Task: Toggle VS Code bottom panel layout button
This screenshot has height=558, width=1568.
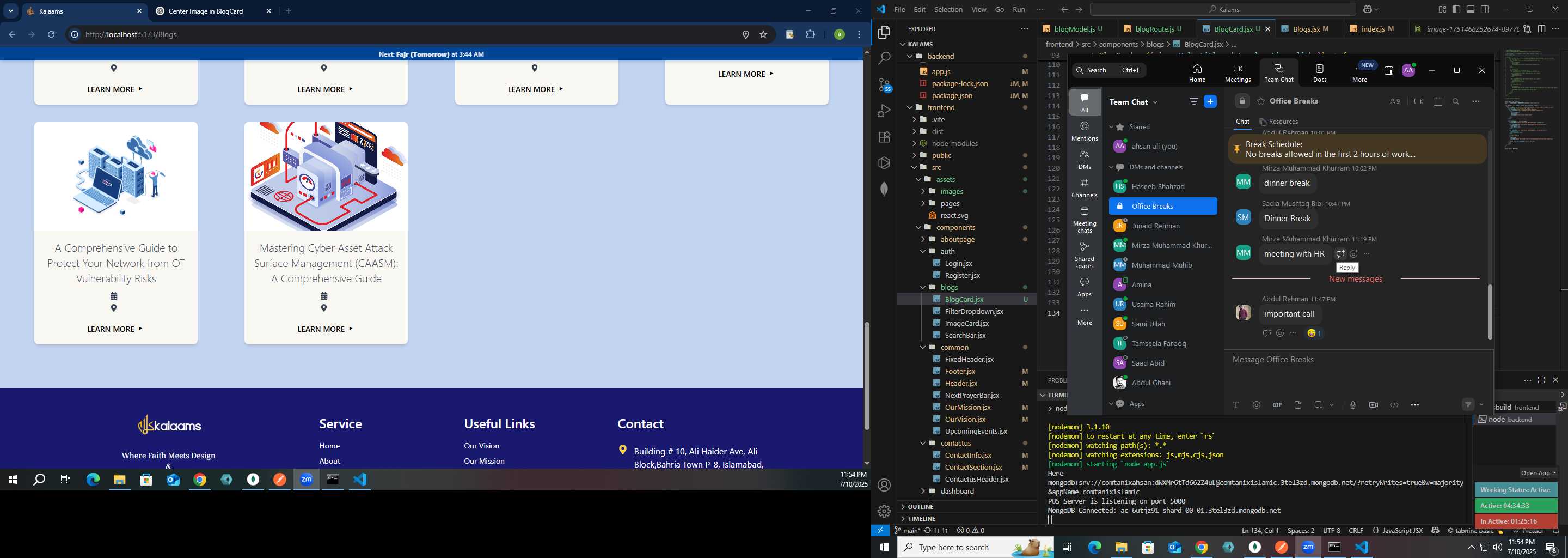Action: coord(1471,9)
